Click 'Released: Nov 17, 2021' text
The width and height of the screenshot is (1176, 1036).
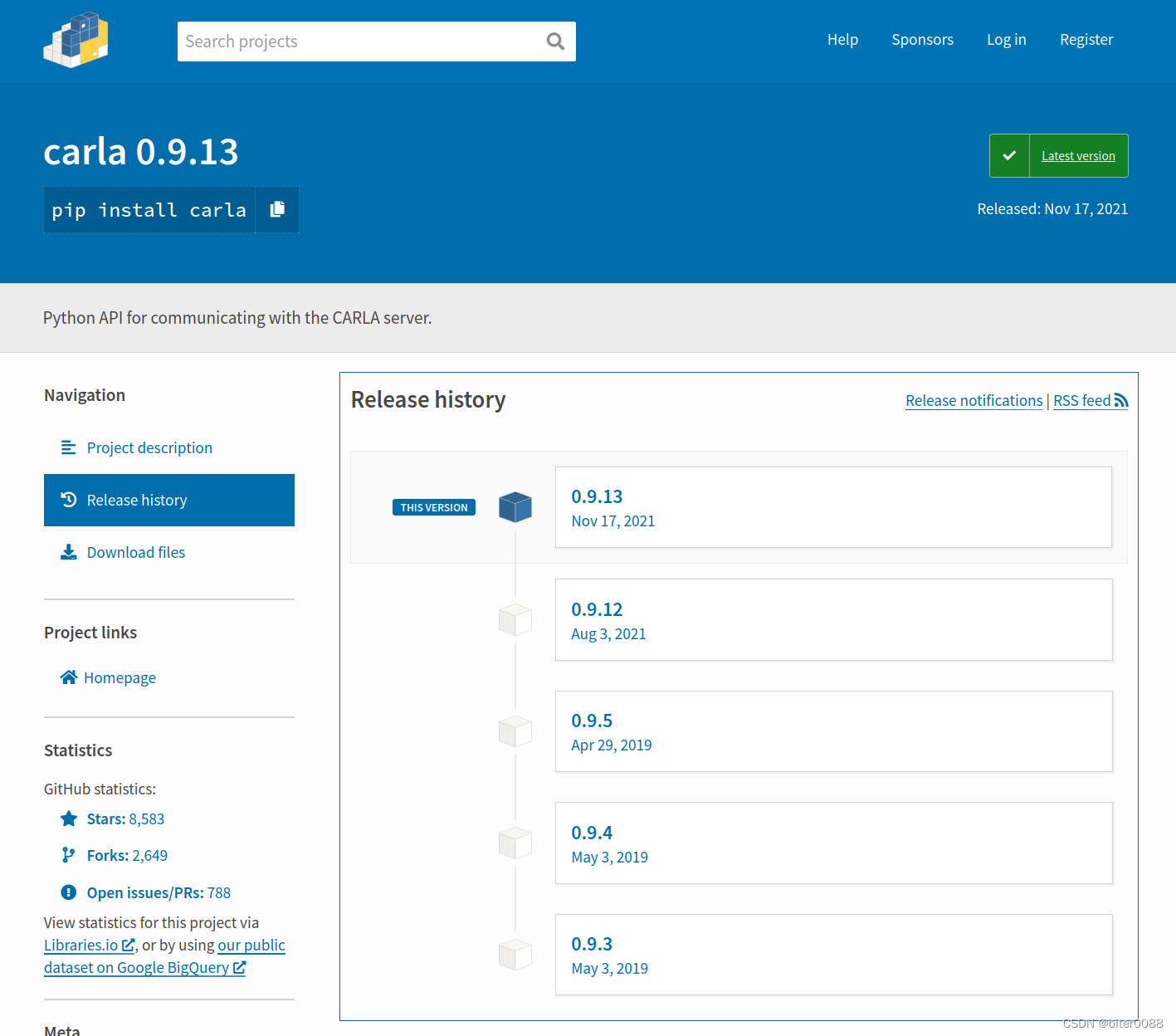click(1052, 209)
